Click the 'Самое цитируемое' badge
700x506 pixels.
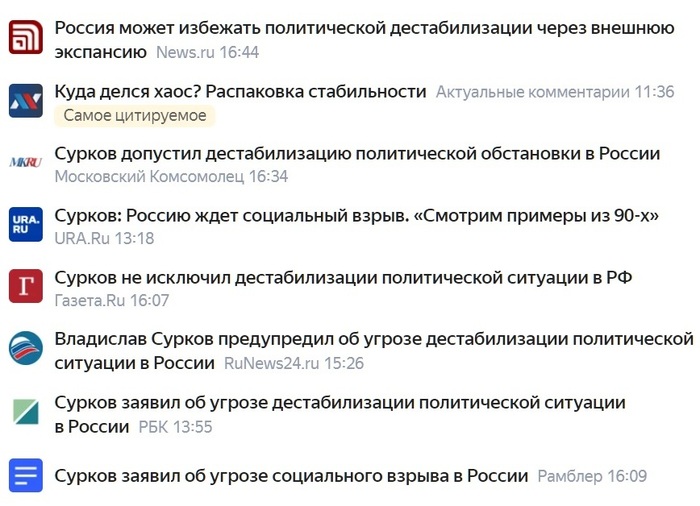(x=135, y=116)
